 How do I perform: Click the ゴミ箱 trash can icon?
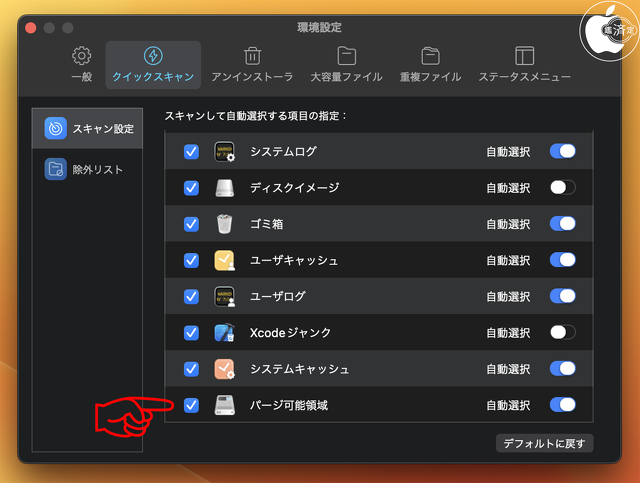click(x=224, y=224)
